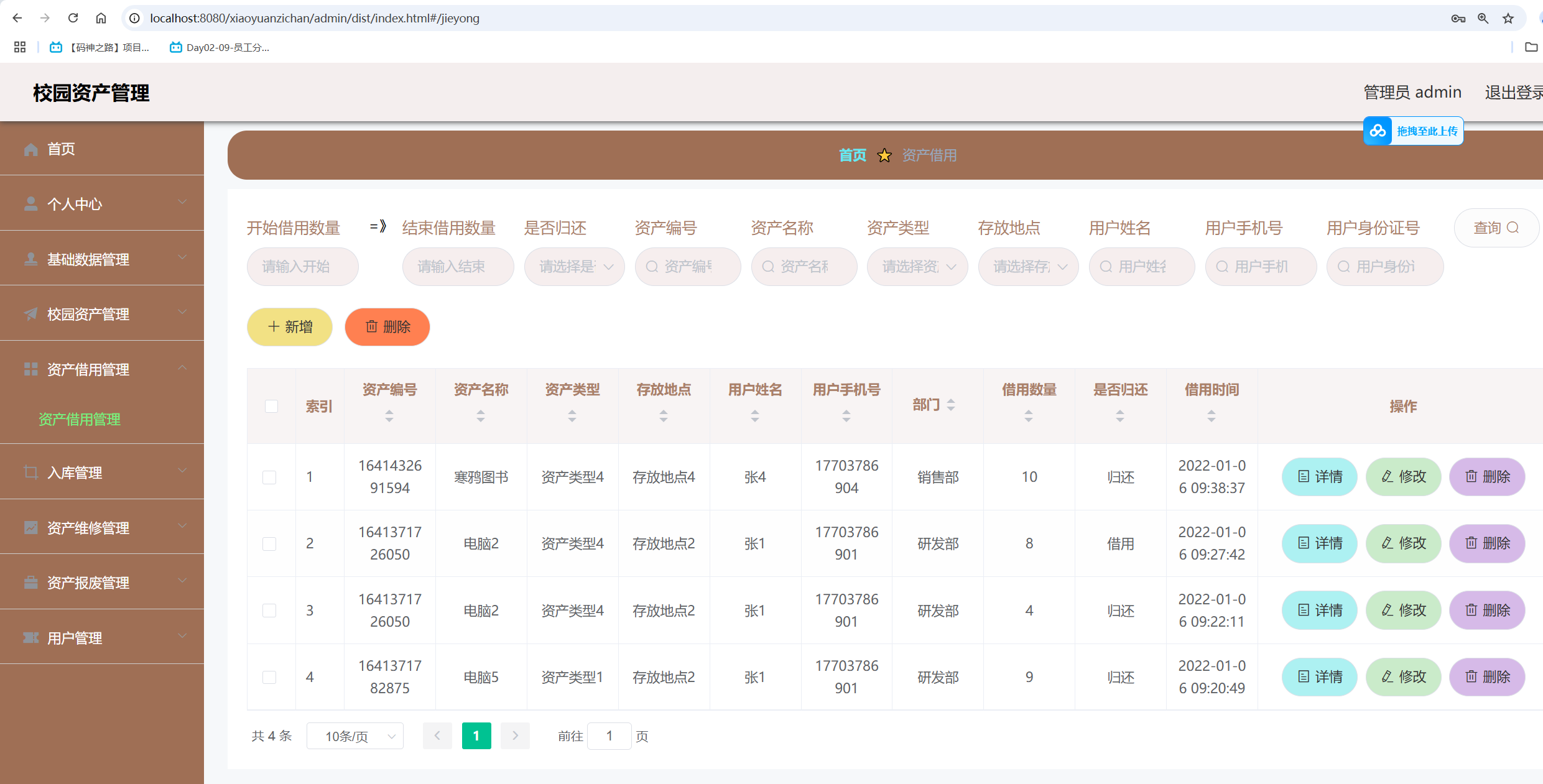This screenshot has width=1543, height=784.
Task: Expand the 基础数据管理 menu
Action: [x=182, y=257]
